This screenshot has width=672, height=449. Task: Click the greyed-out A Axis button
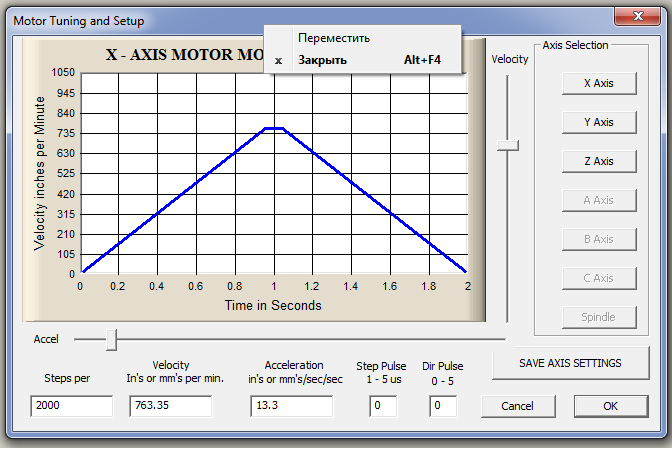pos(599,201)
